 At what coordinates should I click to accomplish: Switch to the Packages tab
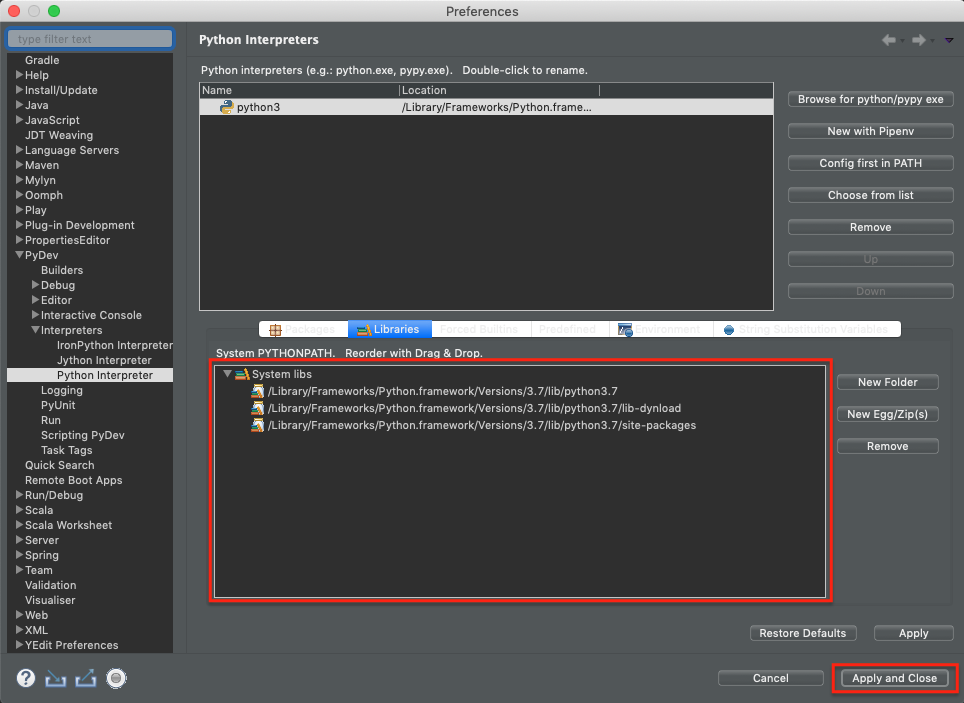[303, 329]
